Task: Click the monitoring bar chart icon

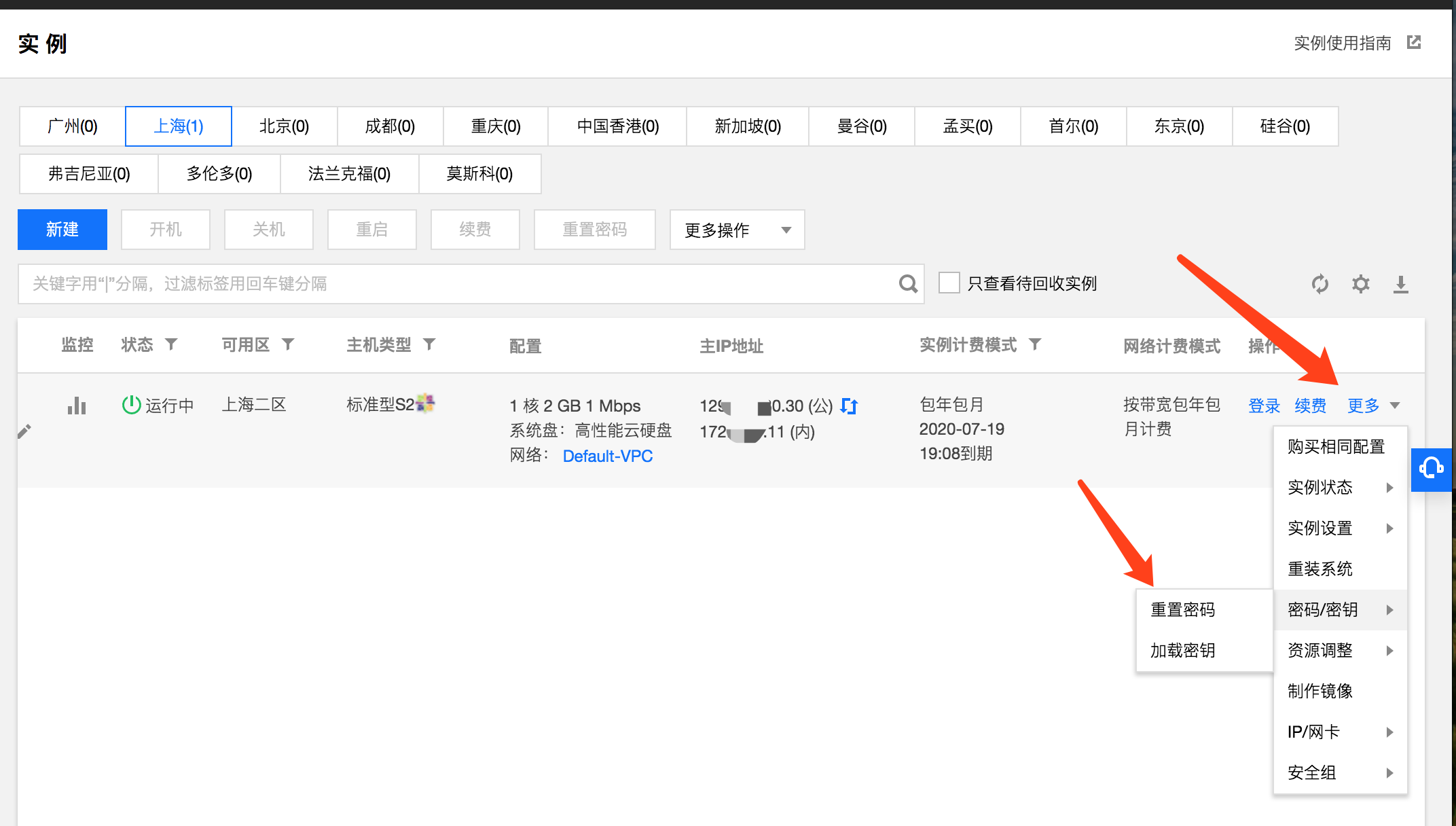Action: 77,406
